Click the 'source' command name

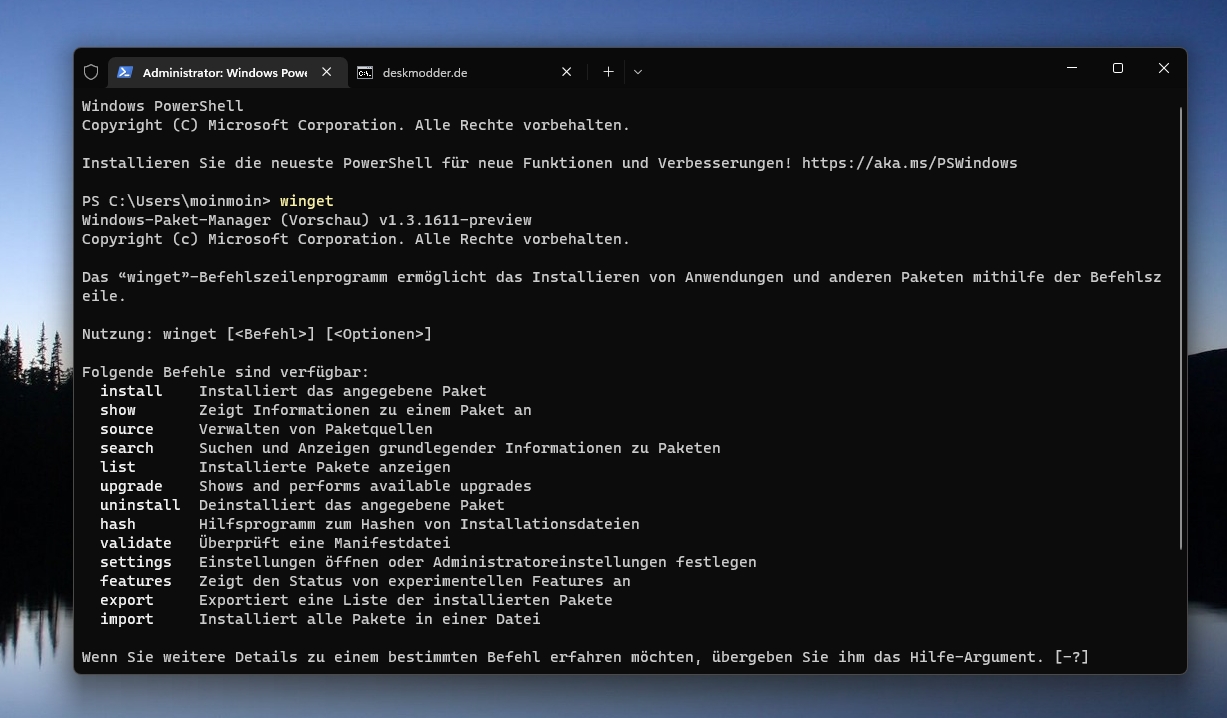[x=127, y=429]
